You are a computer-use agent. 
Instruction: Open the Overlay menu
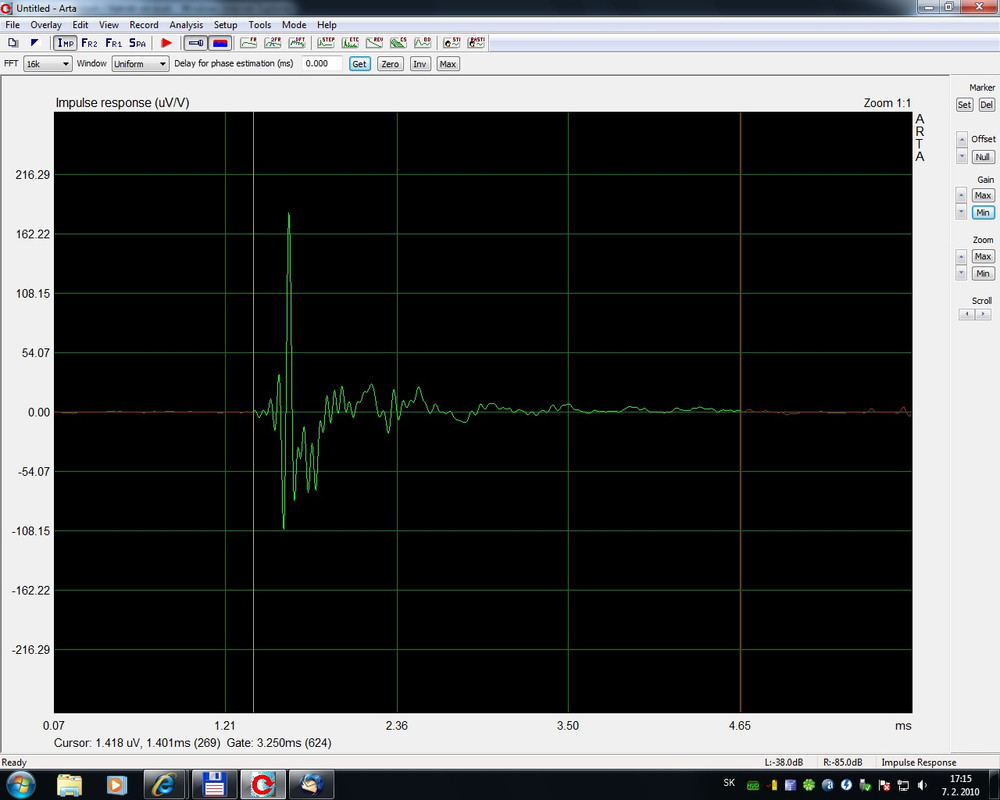coord(46,25)
